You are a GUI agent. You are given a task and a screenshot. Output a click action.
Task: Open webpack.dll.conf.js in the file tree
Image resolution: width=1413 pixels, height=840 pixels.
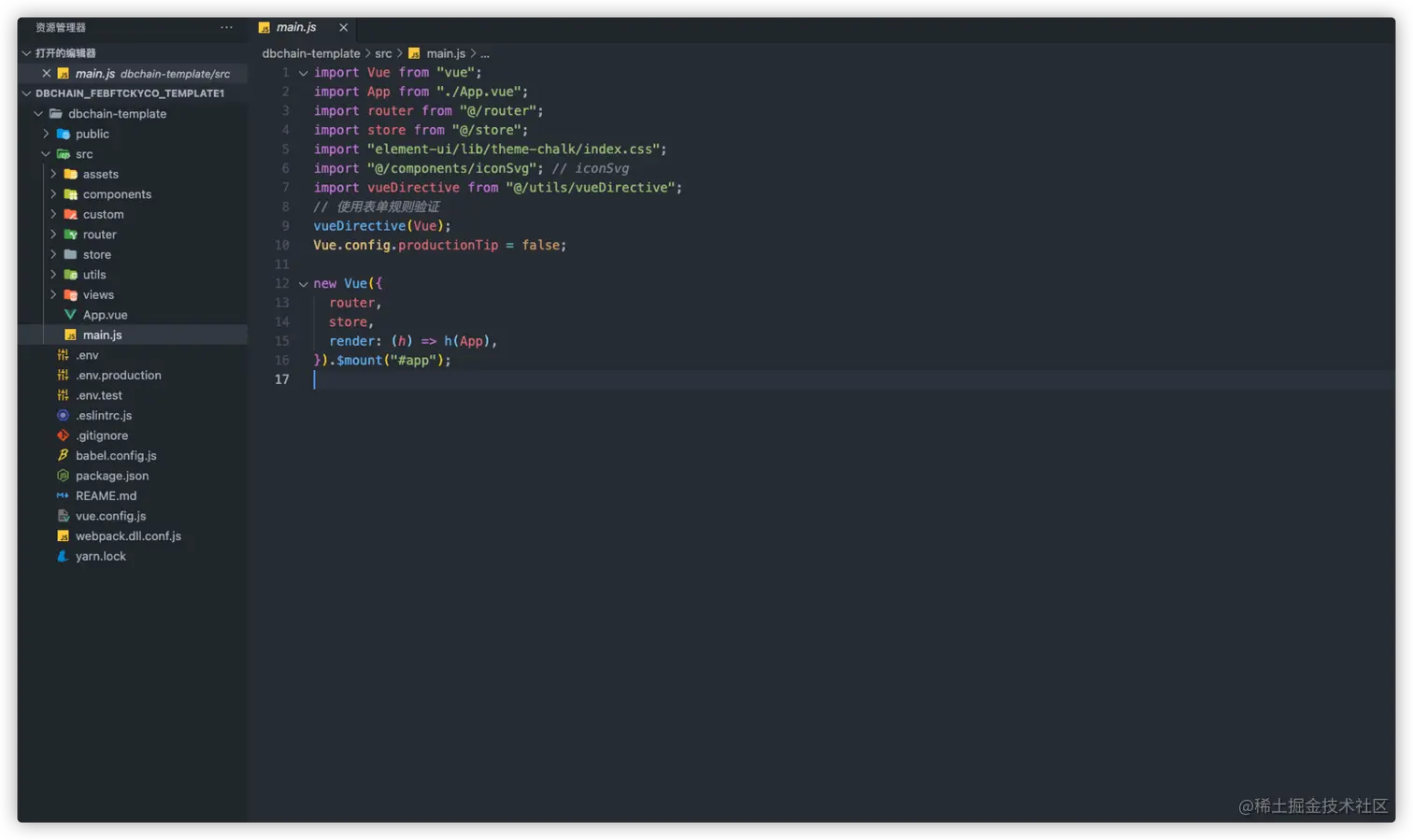coord(128,535)
